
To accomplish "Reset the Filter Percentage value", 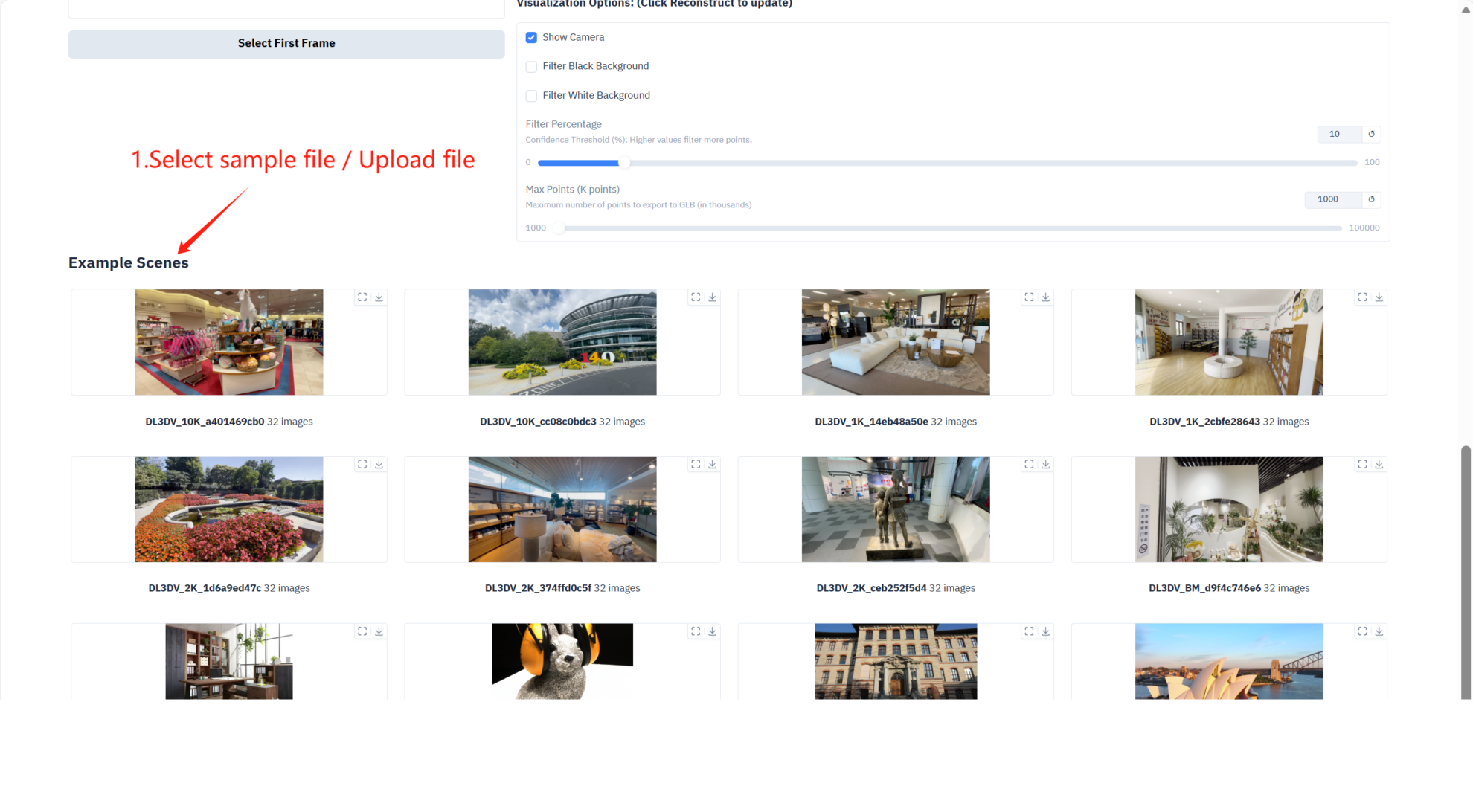I will coord(1371,134).
